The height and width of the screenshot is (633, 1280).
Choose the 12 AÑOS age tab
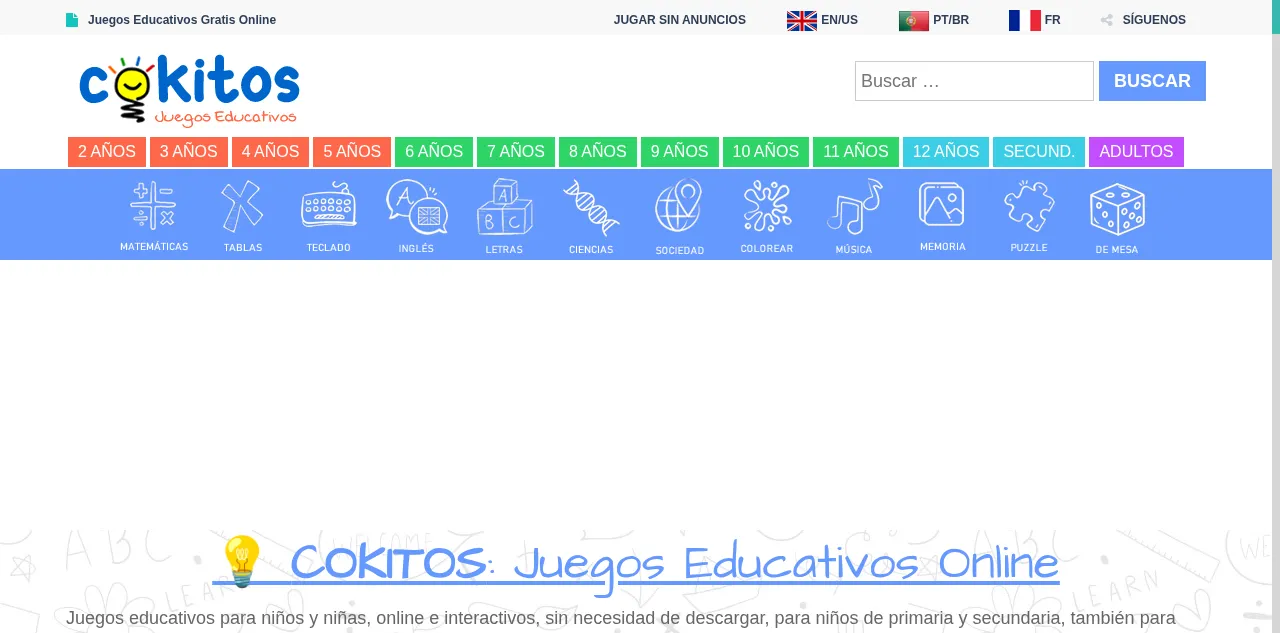[x=945, y=152]
